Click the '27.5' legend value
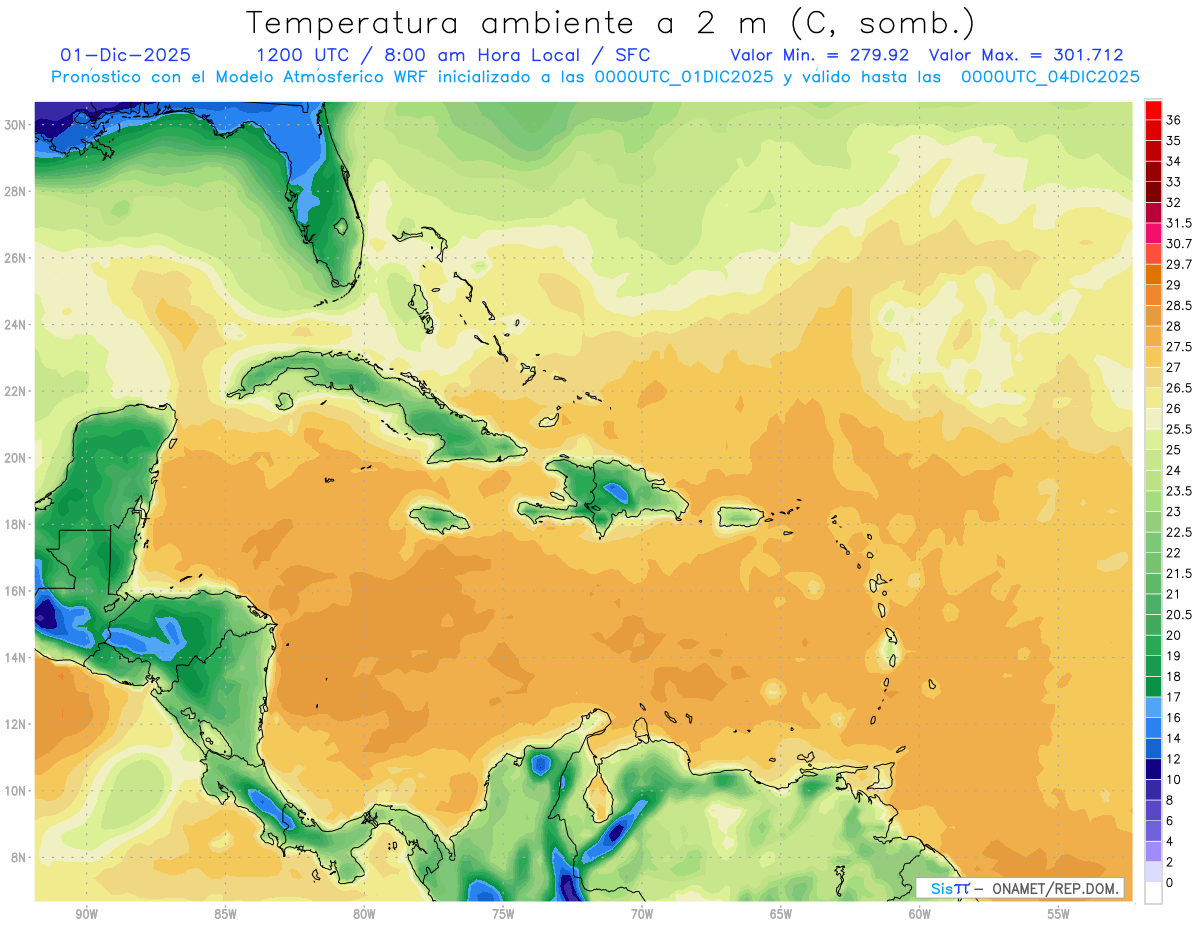Screen dimensions: 1200x927 (x=1179, y=347)
